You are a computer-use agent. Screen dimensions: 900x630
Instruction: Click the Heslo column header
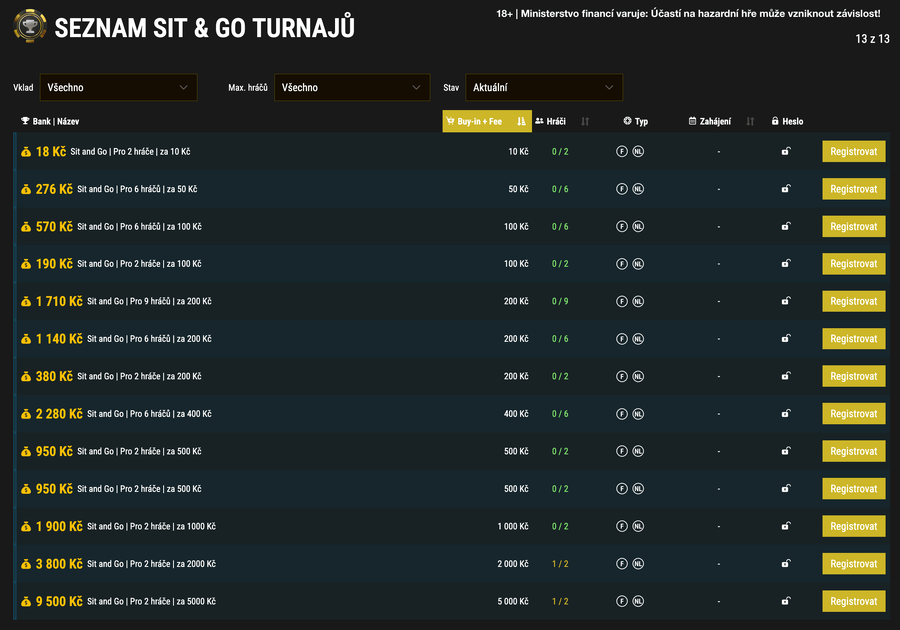pos(788,121)
